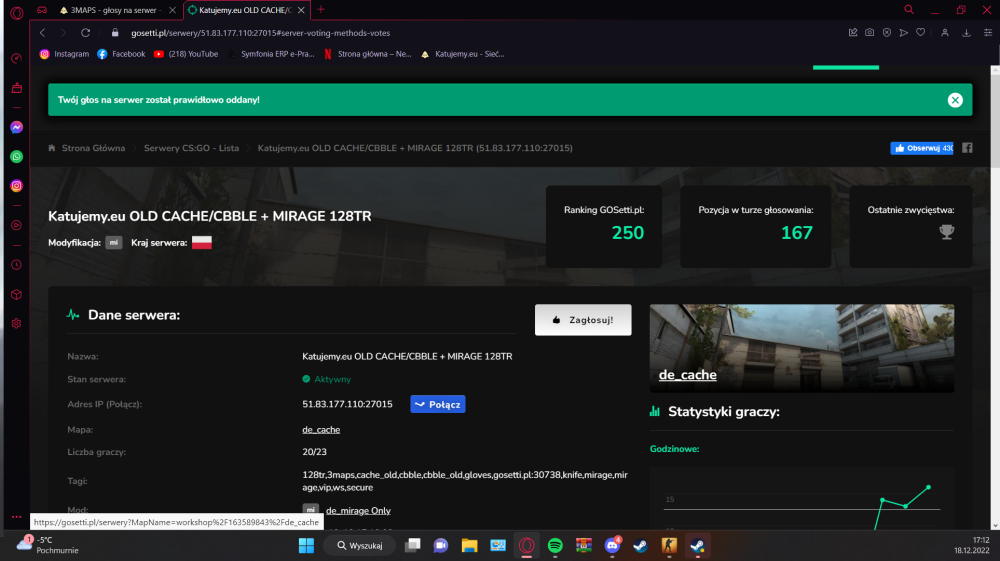
Task: Open the Netflix Strona główna bookmark
Action: tap(367, 54)
